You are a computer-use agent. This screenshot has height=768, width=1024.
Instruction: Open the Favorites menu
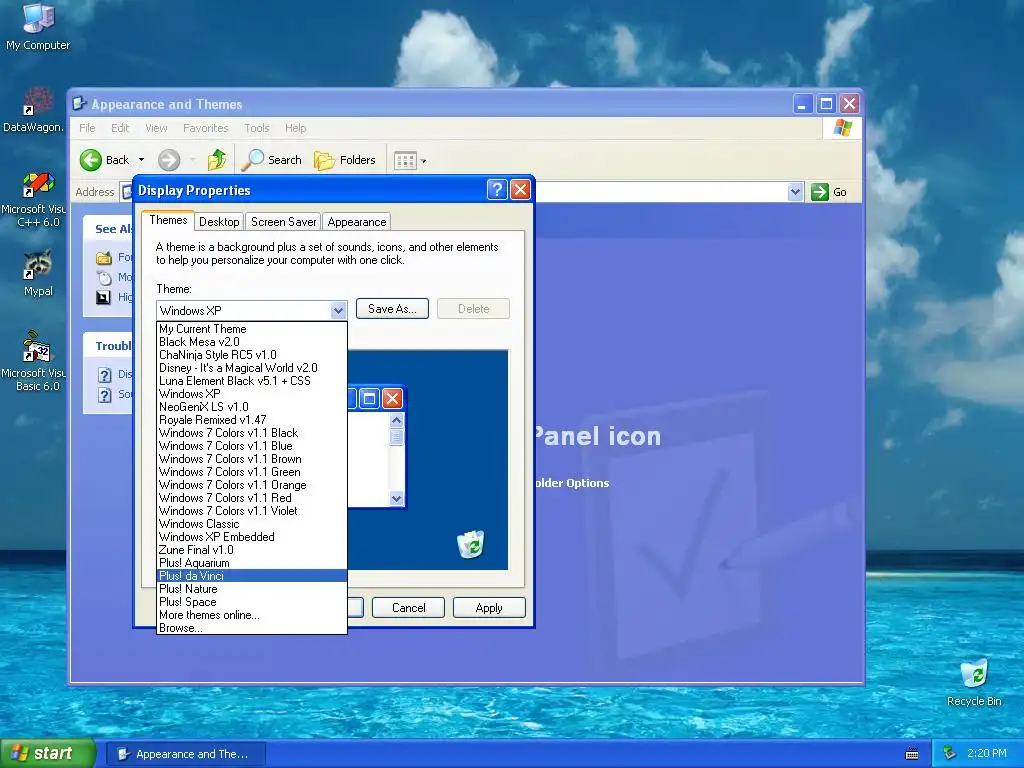(206, 128)
